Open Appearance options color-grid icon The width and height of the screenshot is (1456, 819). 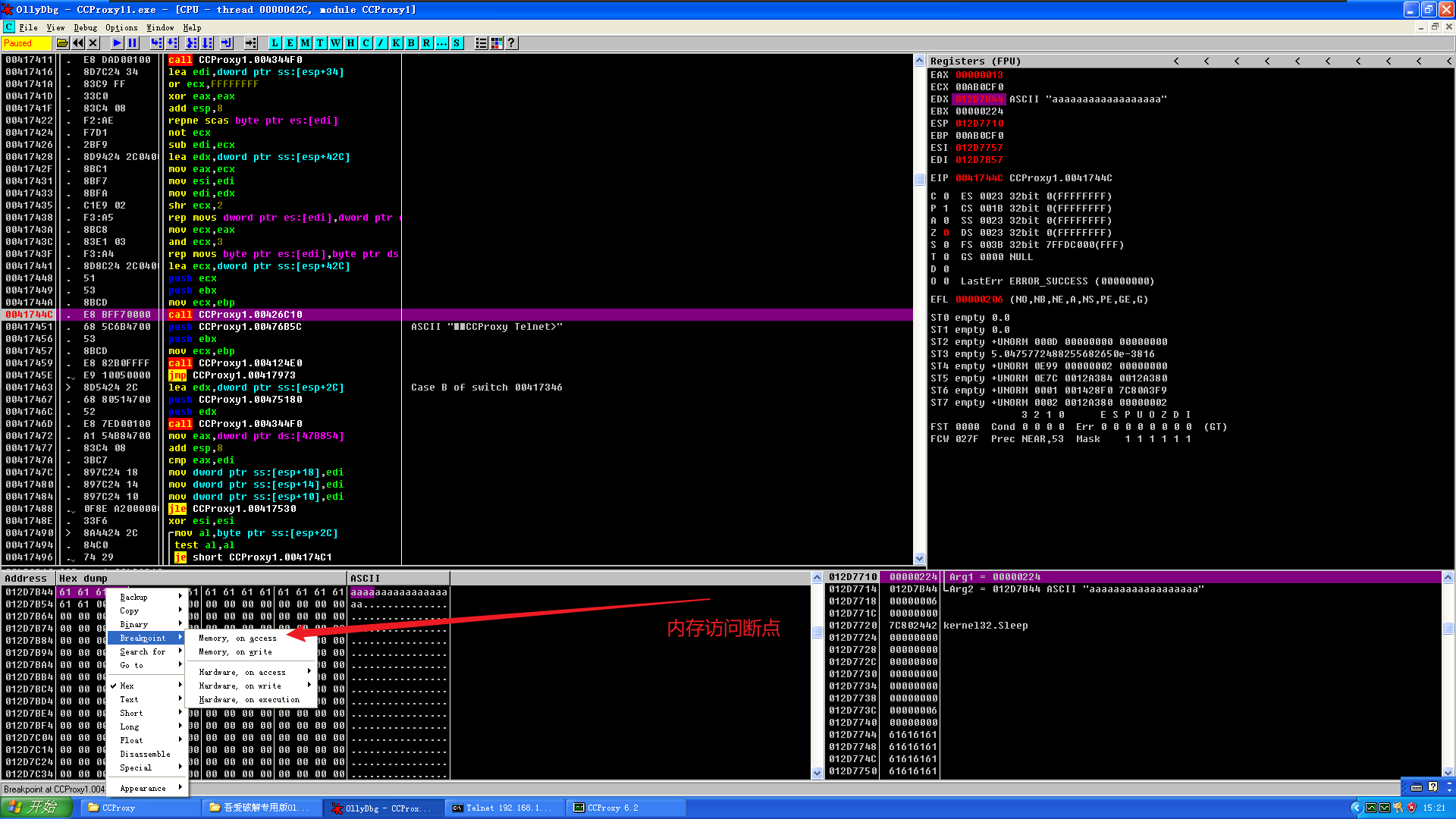[497, 43]
